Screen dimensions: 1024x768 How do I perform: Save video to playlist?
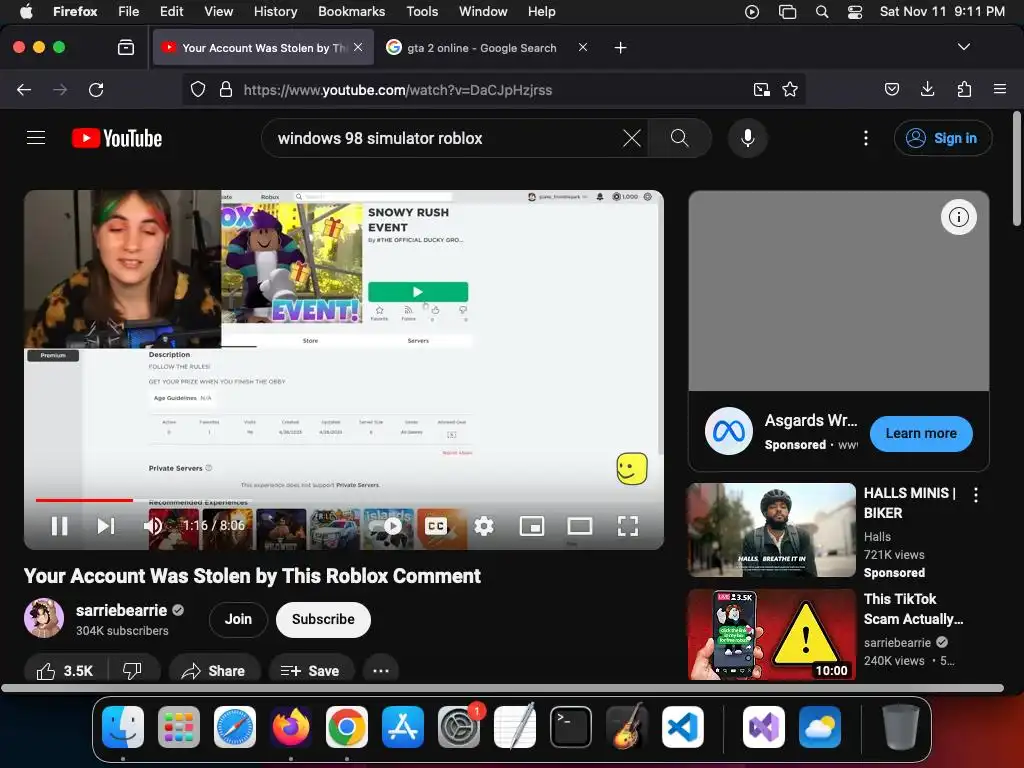coord(310,671)
